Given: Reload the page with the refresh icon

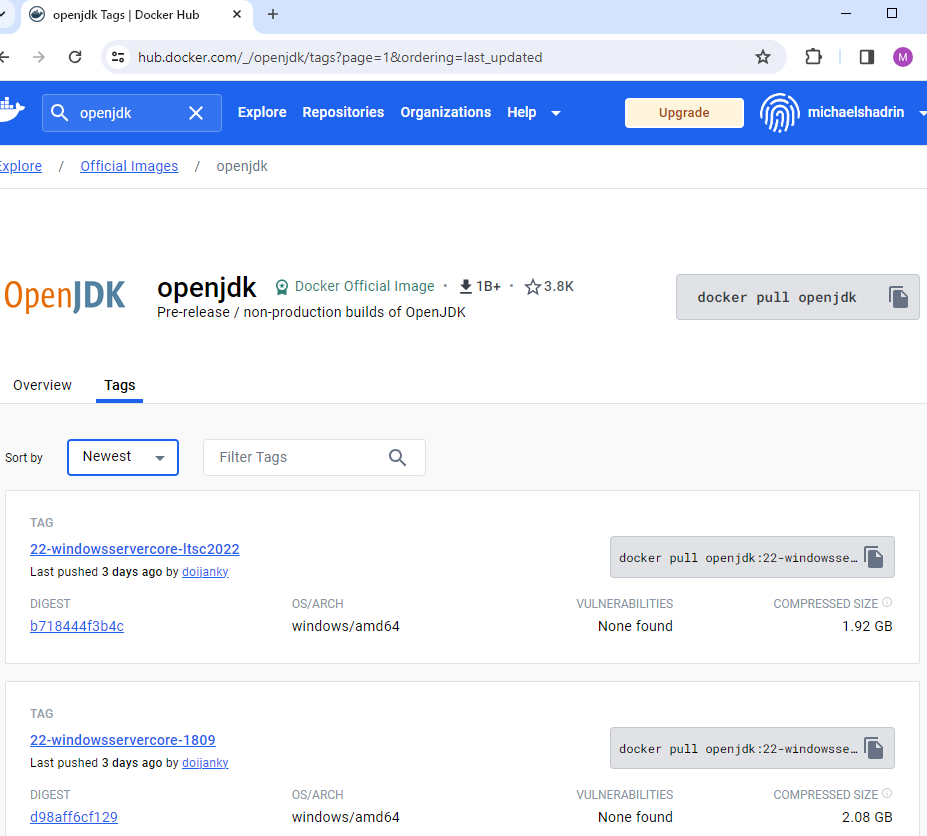Looking at the screenshot, I should point(75,57).
